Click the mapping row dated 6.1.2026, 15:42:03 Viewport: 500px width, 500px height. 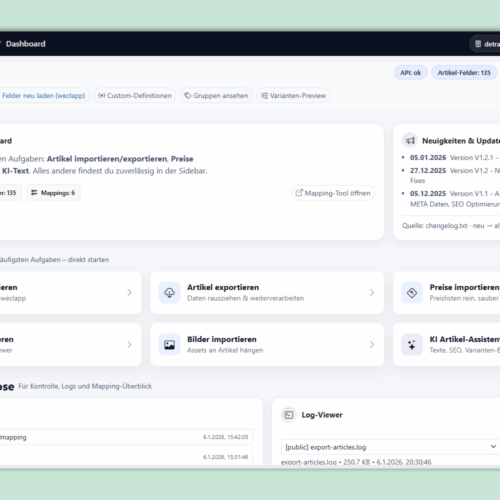pos(127,437)
